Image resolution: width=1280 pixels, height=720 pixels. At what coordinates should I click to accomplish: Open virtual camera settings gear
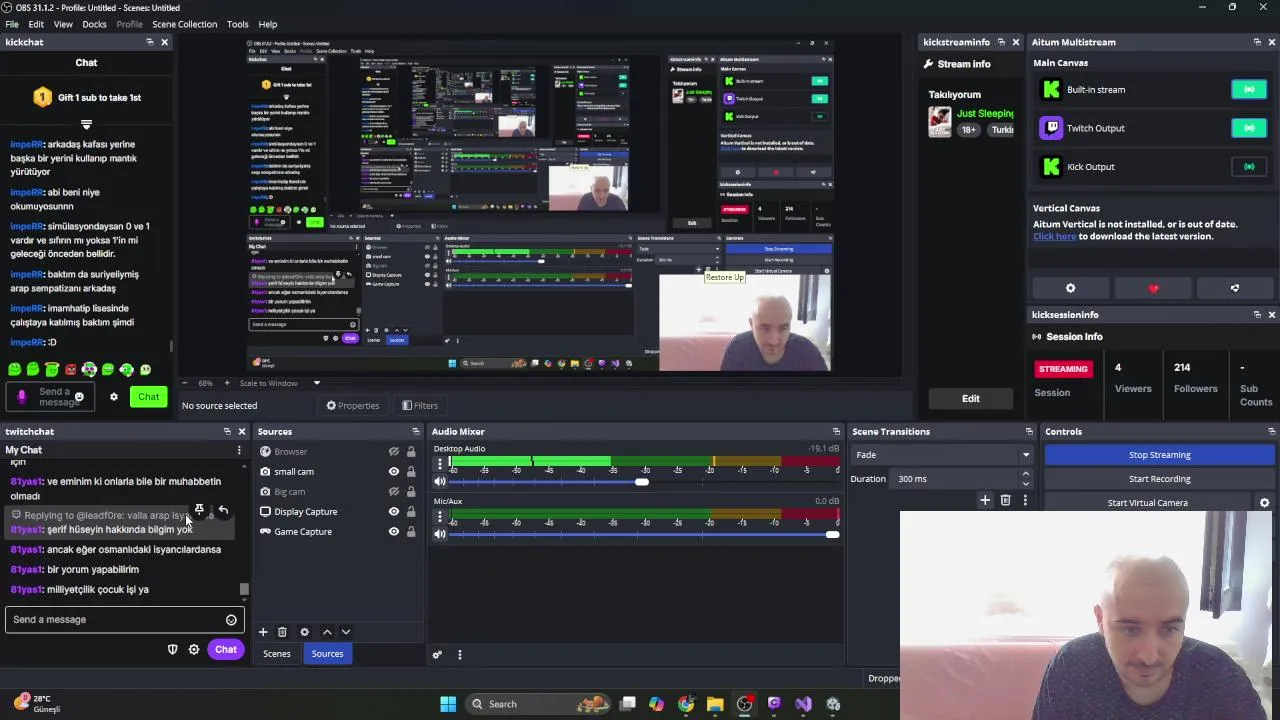(1264, 503)
